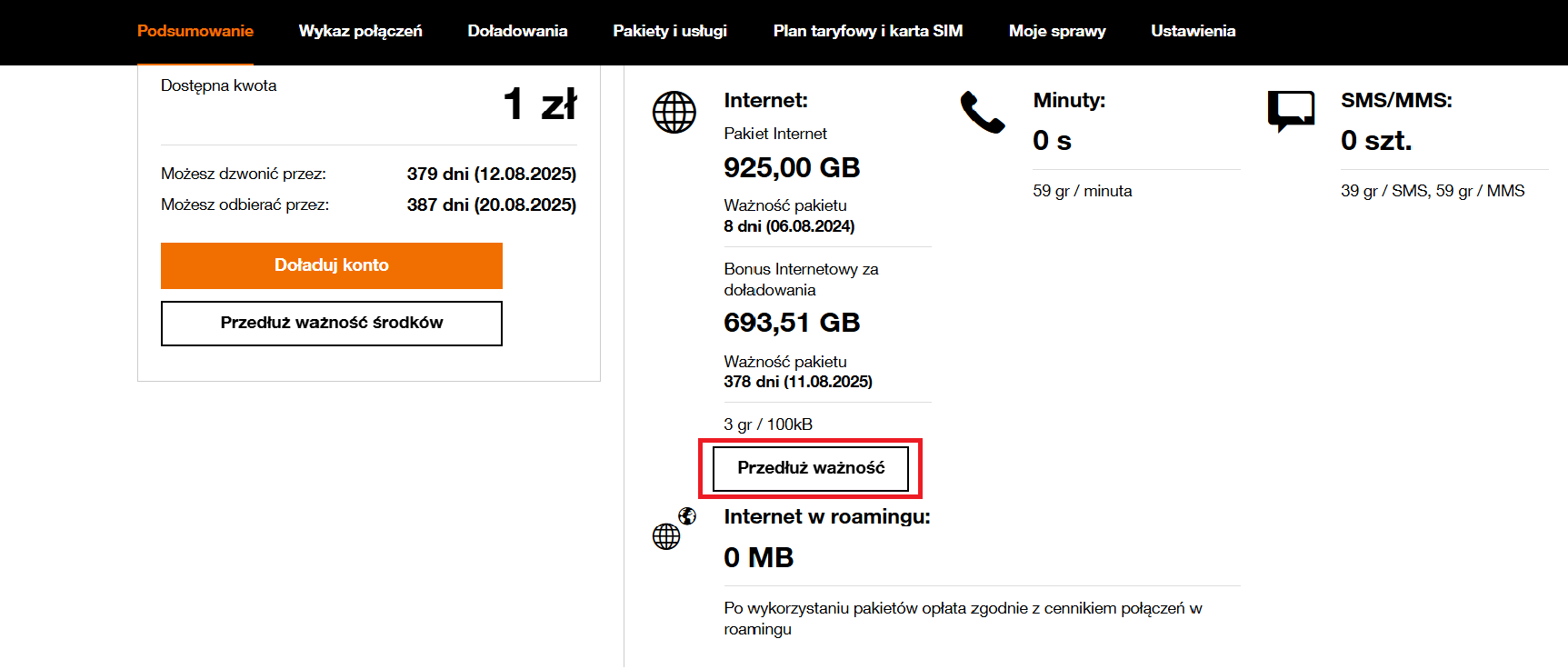Click the phone handset Minuty icon
This screenshot has height=669, width=1568.
[983, 113]
